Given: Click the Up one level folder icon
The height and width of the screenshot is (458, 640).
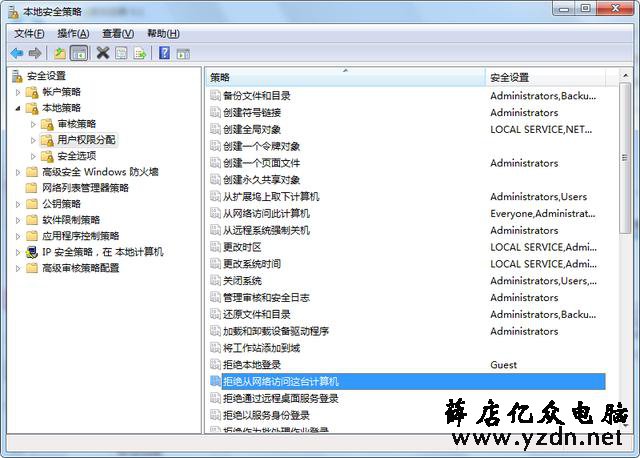Looking at the screenshot, I should tap(60, 53).
